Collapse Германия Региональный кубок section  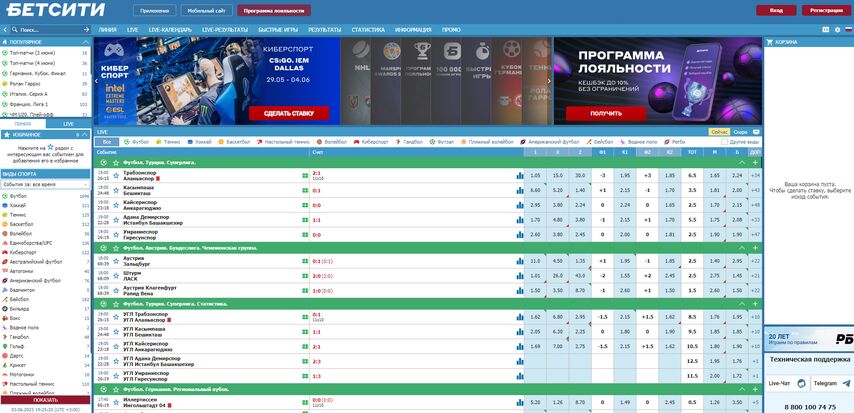[741, 390]
